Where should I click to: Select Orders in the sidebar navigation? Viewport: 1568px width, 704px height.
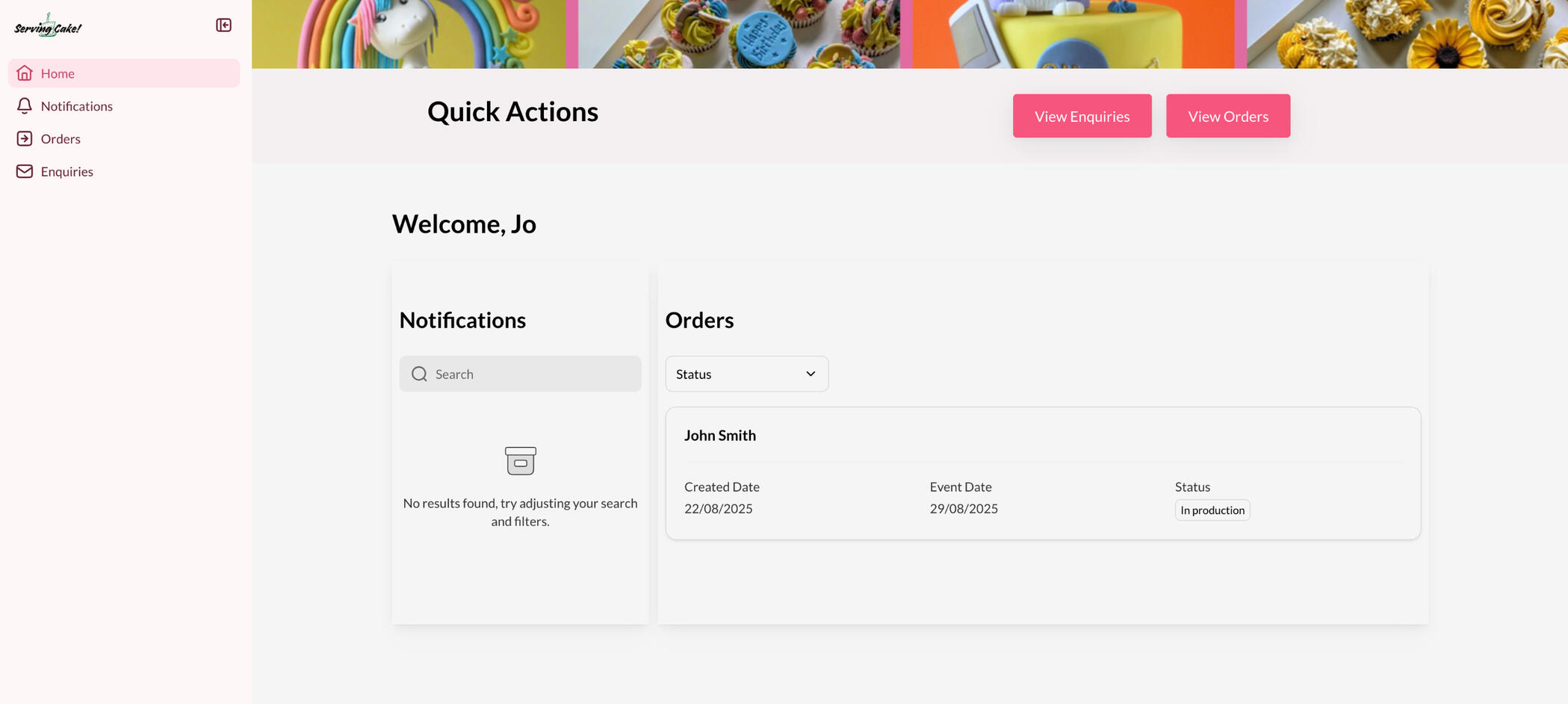61,138
